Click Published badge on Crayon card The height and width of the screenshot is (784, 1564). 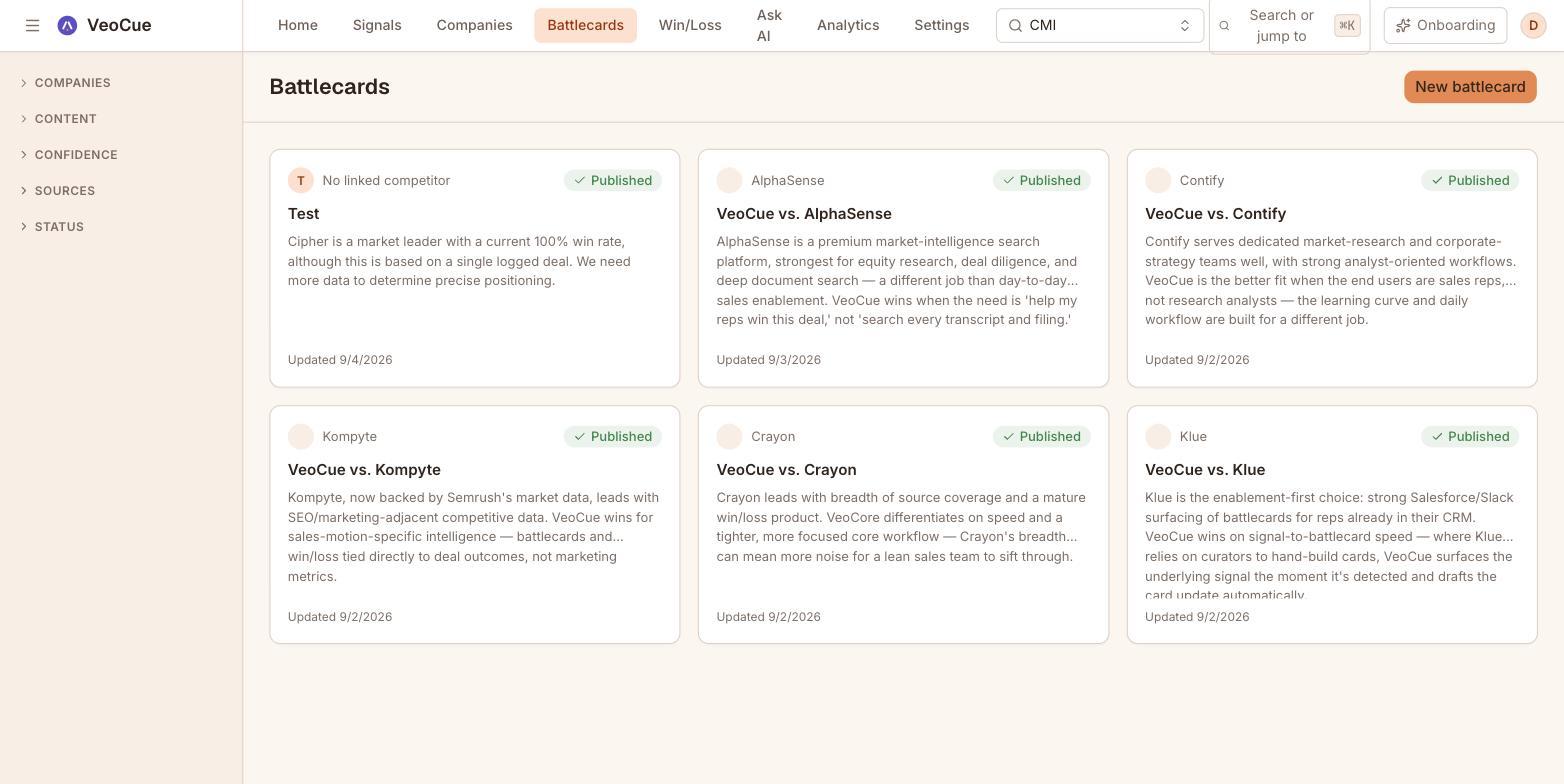[x=1042, y=436]
